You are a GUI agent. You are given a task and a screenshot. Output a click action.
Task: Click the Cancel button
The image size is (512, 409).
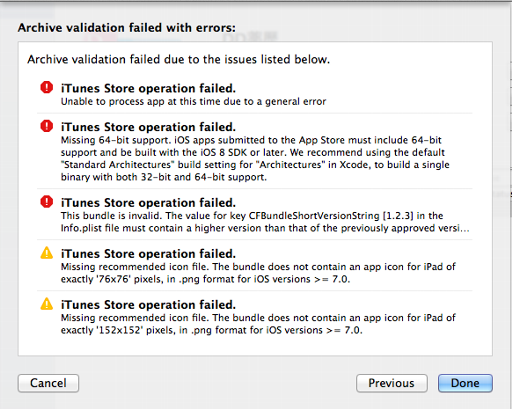coord(48,383)
